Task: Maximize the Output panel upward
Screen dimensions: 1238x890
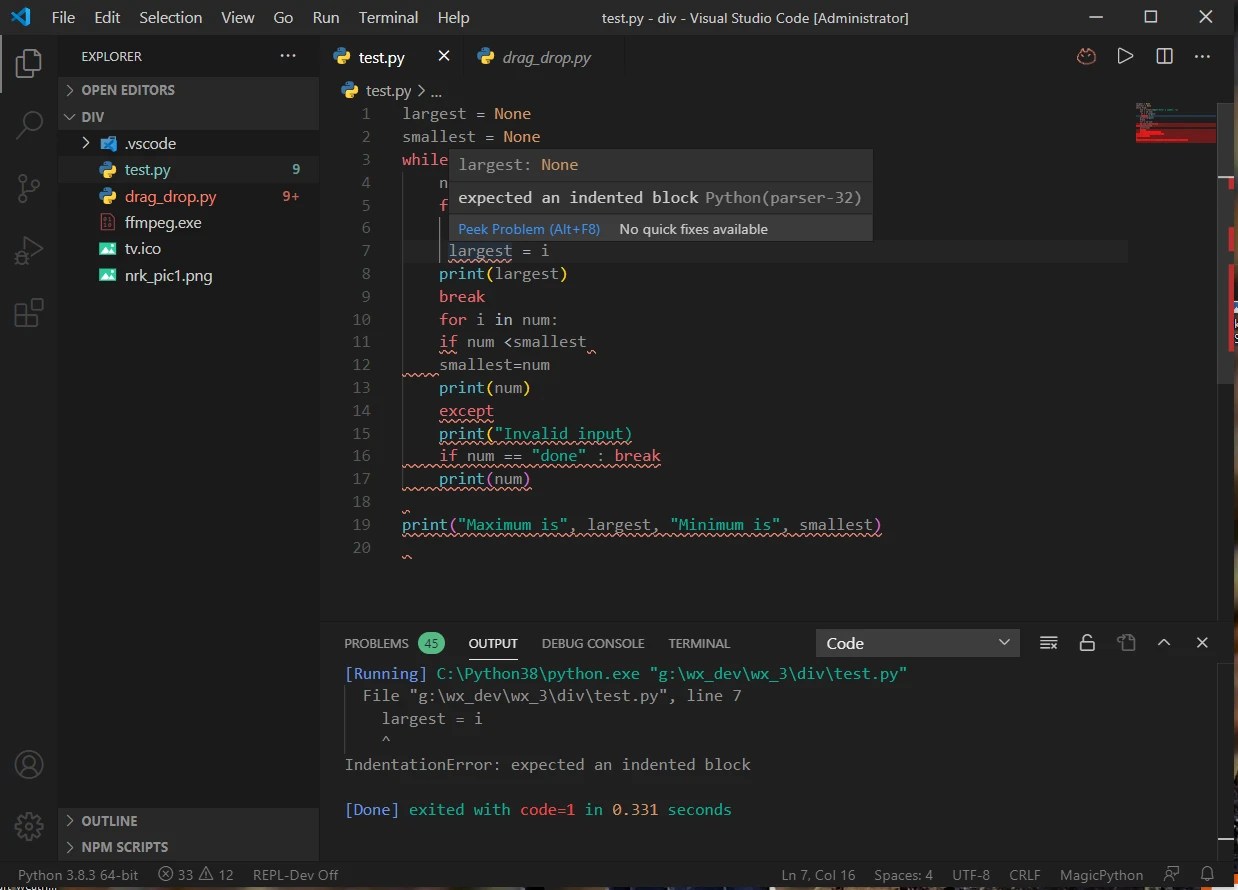Action: [x=1164, y=643]
